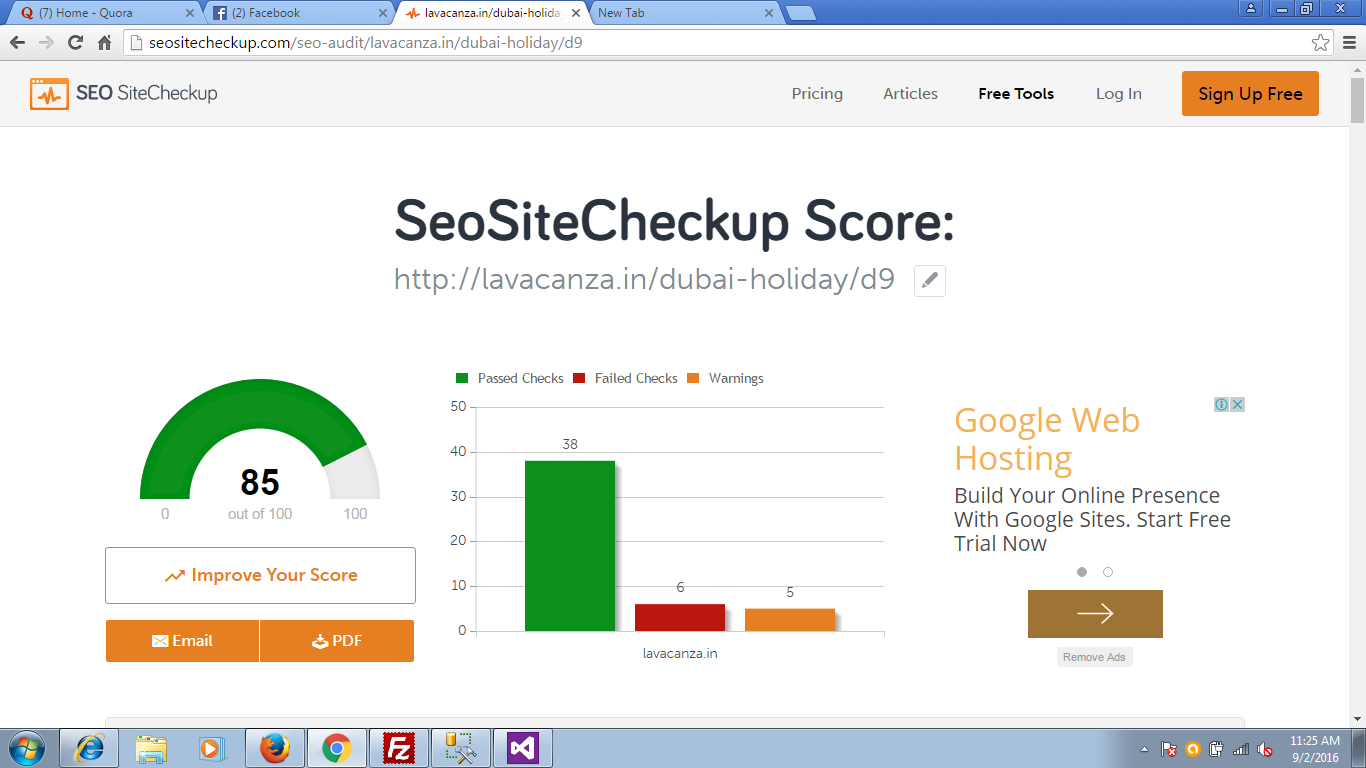Open FileZilla from the taskbar
This screenshot has height=768, width=1366.
pyautogui.click(x=399, y=748)
